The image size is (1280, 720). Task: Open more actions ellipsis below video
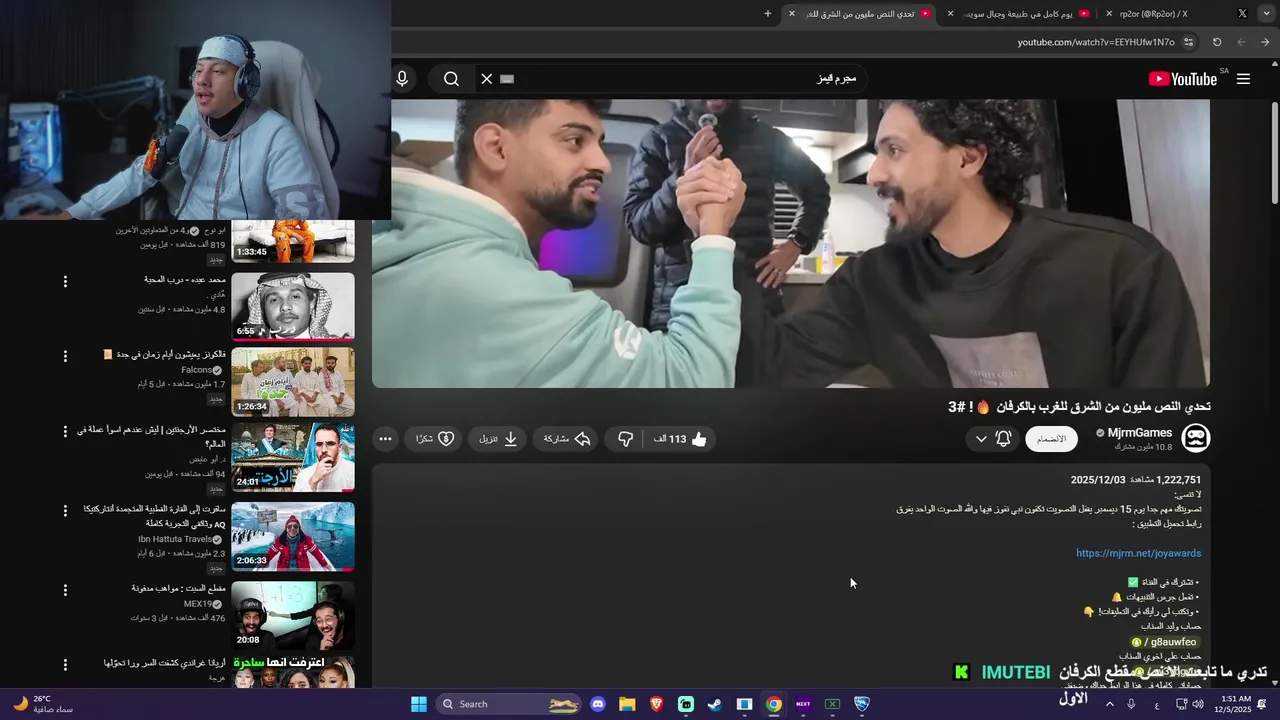385,439
